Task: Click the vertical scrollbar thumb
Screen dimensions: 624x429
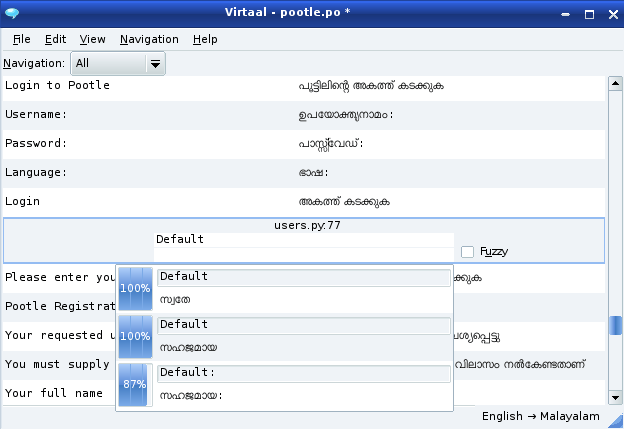Action: point(615,325)
